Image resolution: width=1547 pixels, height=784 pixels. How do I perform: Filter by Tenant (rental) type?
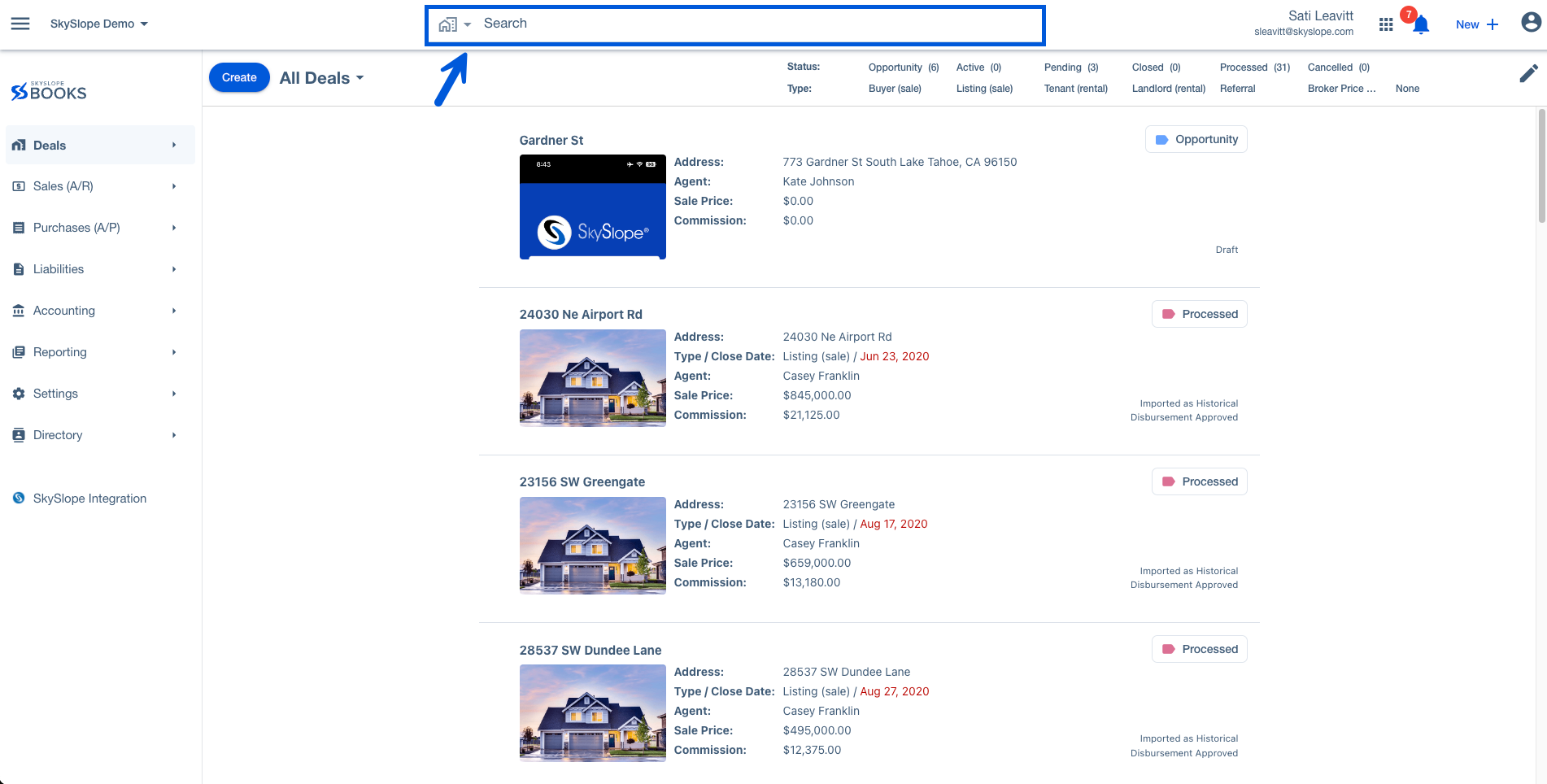click(x=1076, y=89)
